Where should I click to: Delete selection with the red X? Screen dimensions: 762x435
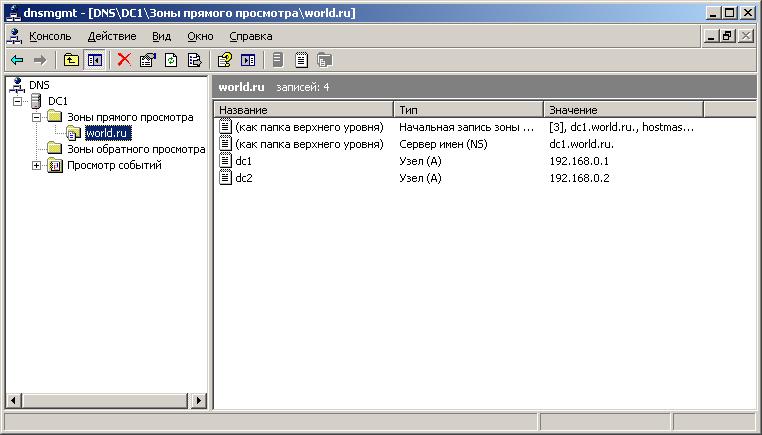[124, 60]
